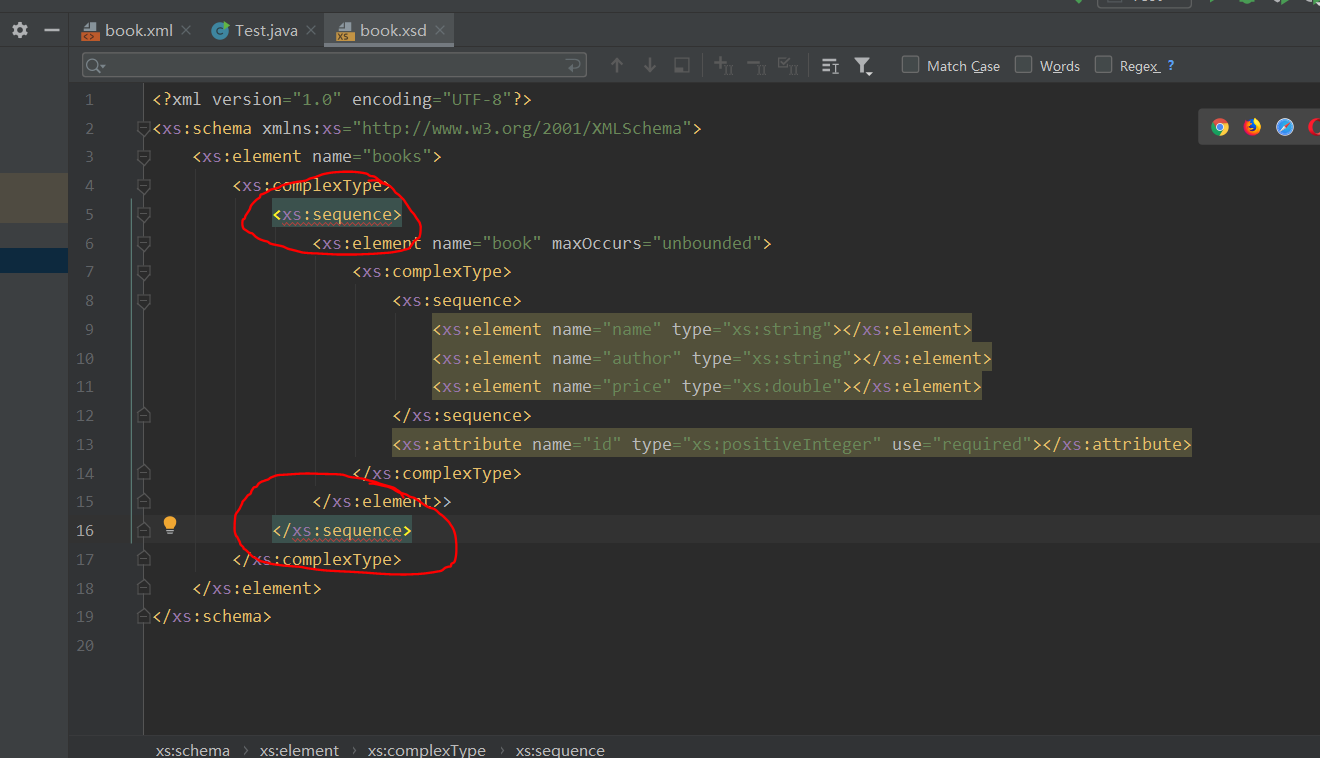Toggle multiline search mode icon
The width and height of the screenshot is (1320, 758).
click(x=830, y=66)
